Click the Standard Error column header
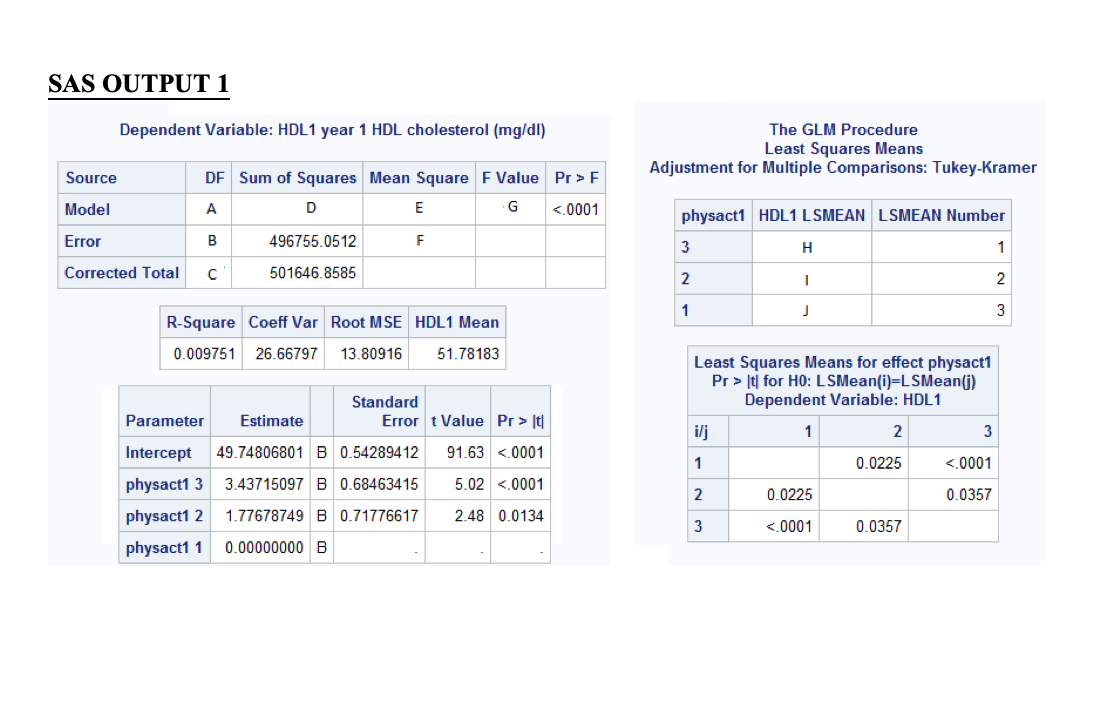 (385, 411)
